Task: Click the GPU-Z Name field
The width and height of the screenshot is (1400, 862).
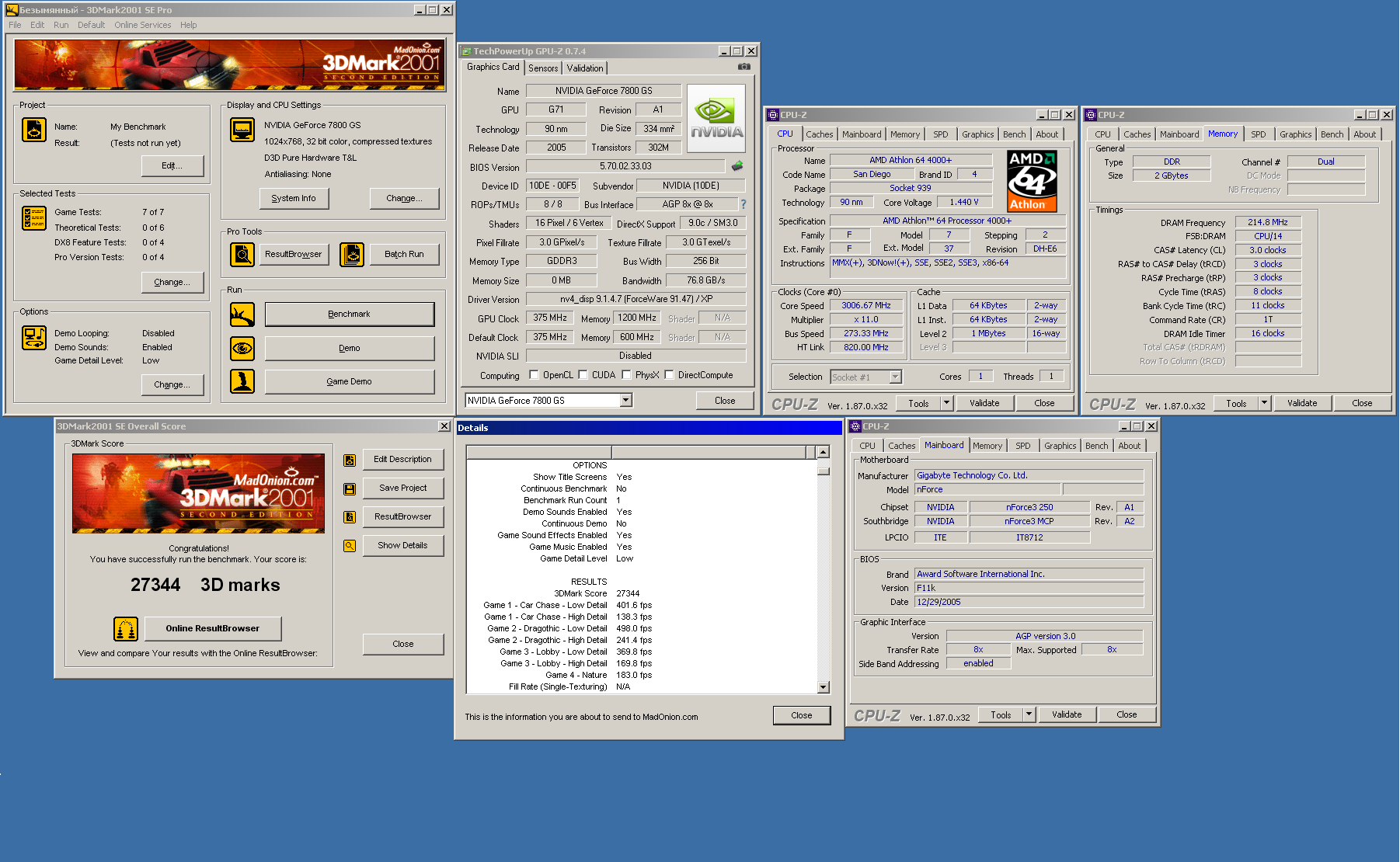Action: point(604,91)
